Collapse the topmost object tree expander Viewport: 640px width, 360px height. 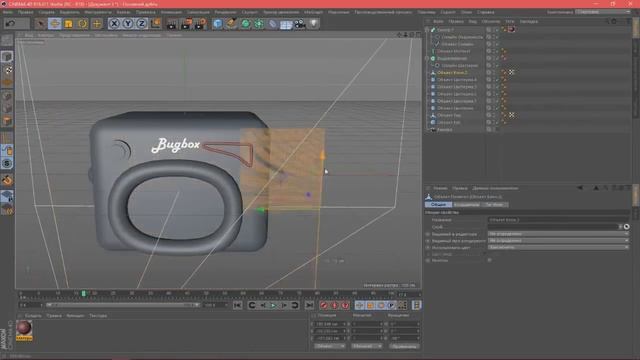(x=427, y=30)
